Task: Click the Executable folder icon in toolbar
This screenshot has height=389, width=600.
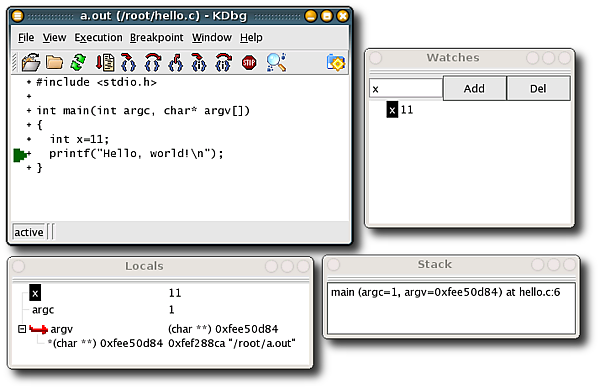Action: 54,62
